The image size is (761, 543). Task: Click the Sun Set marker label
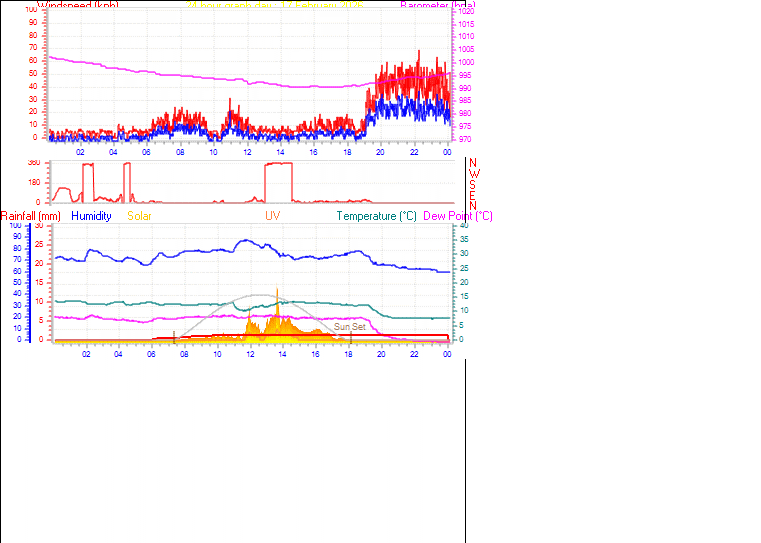(349, 326)
